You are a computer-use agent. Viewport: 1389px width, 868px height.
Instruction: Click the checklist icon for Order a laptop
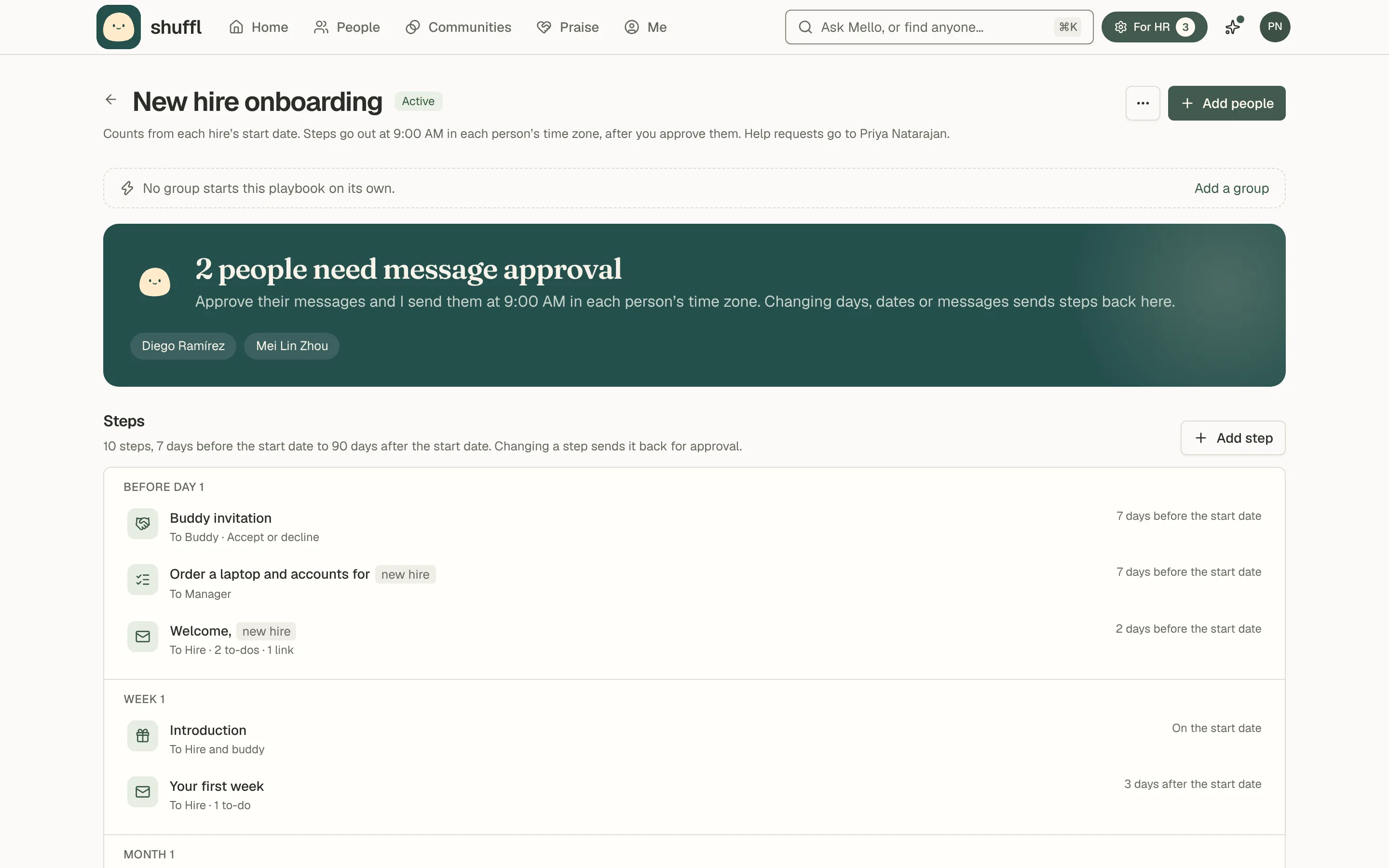click(143, 580)
